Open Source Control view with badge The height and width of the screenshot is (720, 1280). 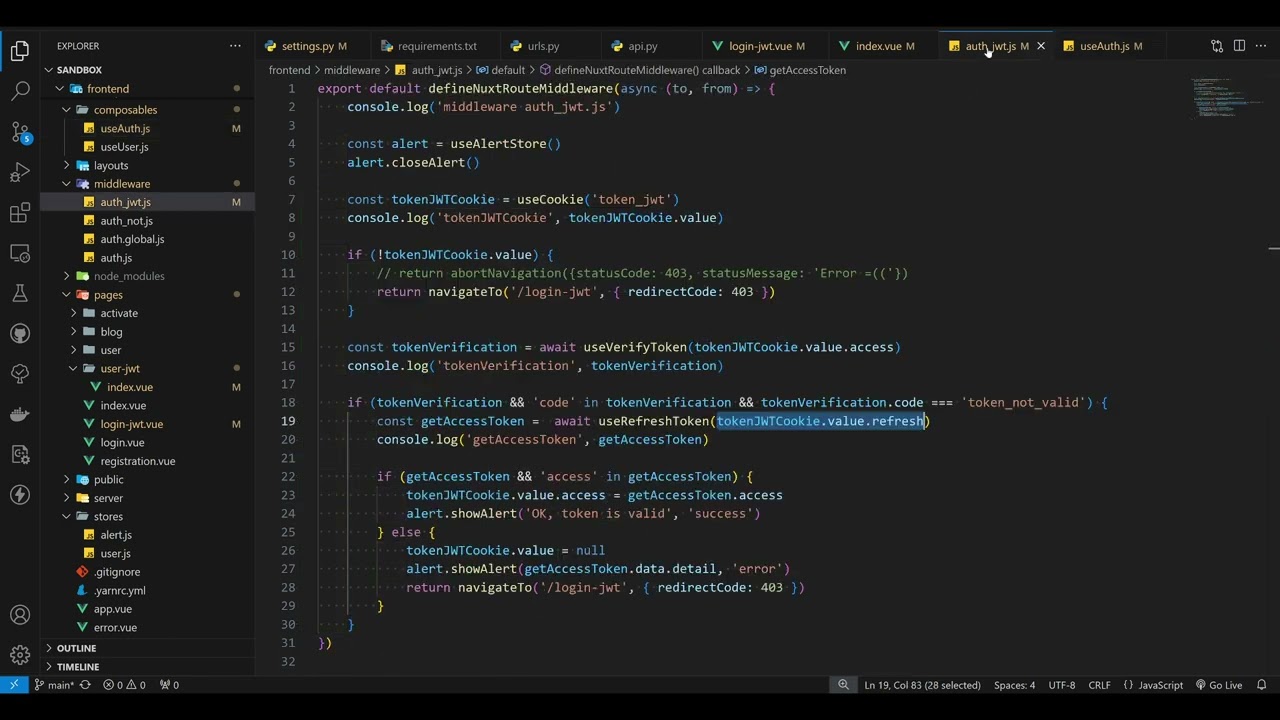click(x=20, y=132)
